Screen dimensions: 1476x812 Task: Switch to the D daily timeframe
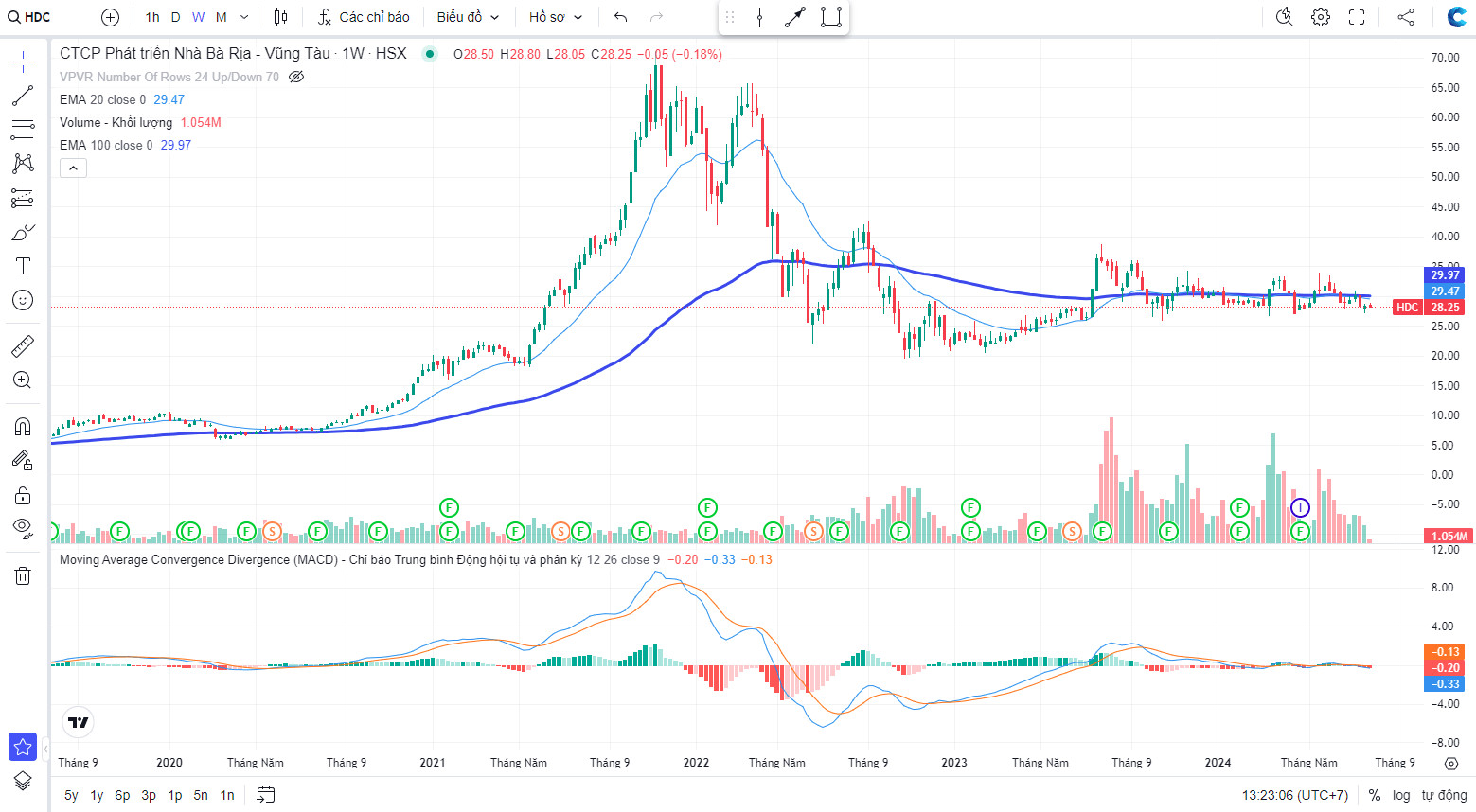coord(175,17)
